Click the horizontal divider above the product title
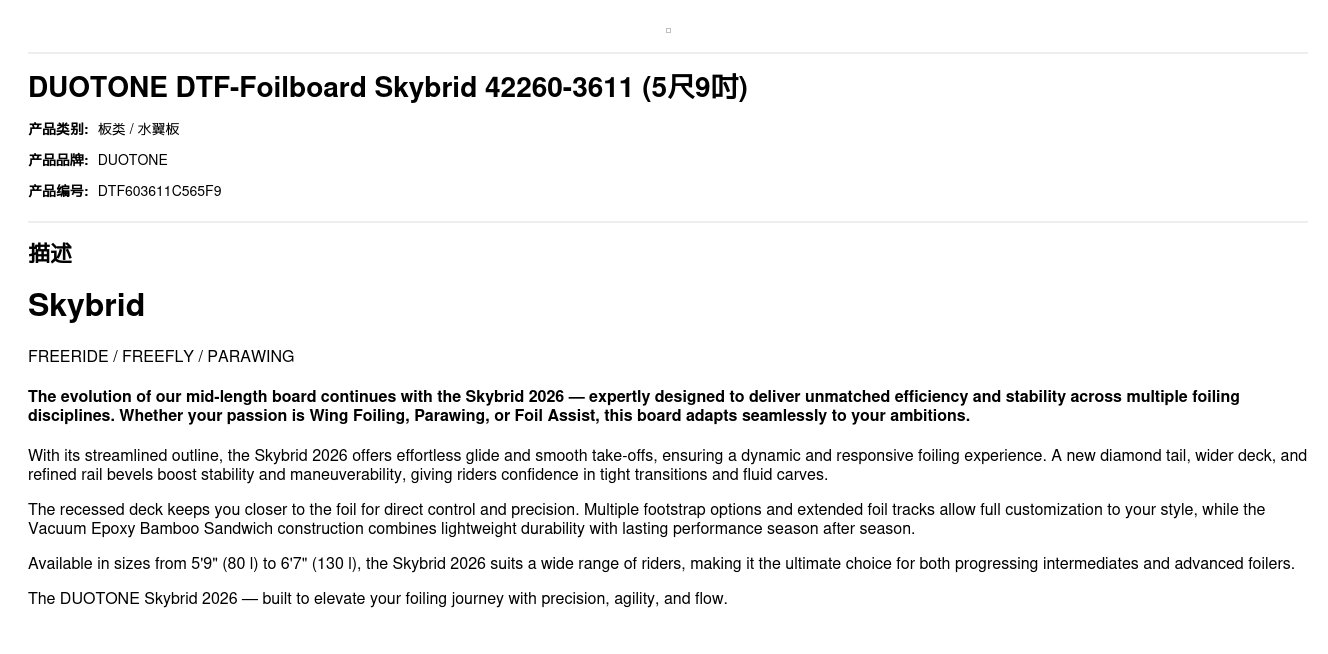Viewport: 1328px width, 654px height. [x=668, y=53]
